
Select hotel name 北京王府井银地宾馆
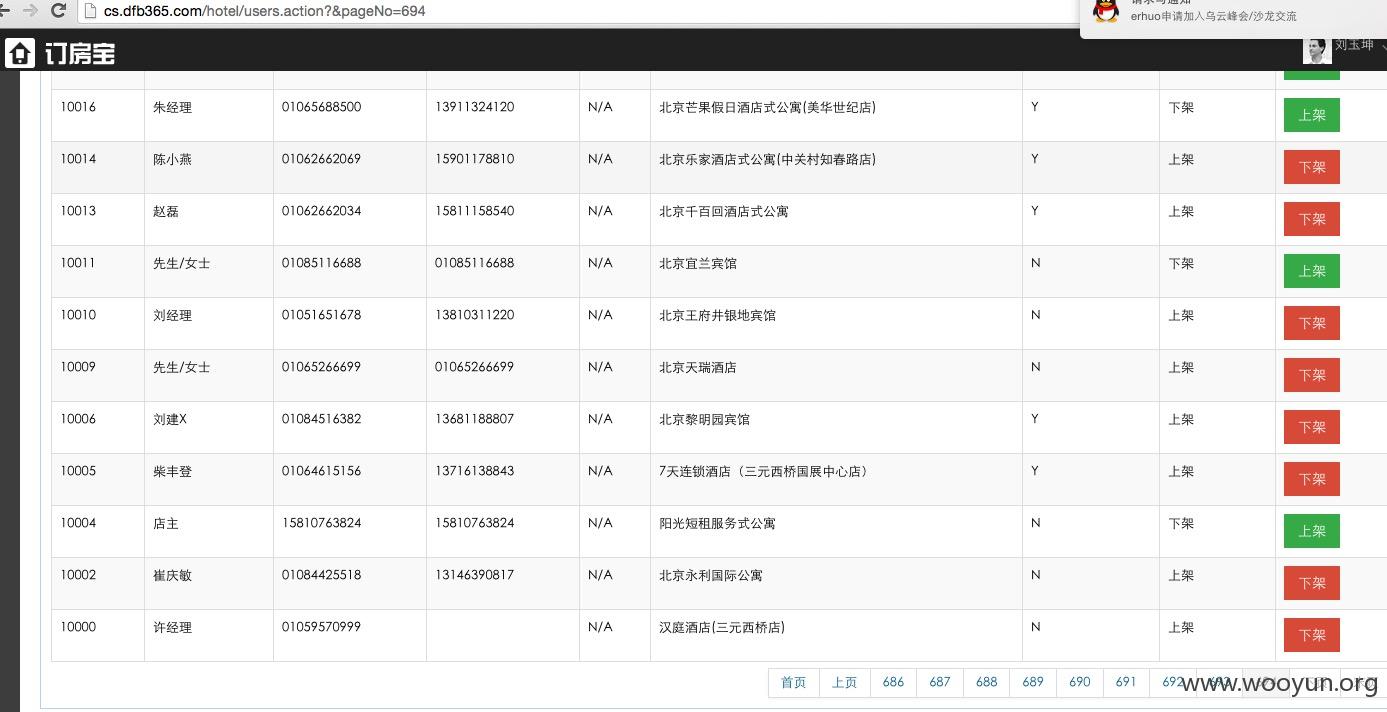[717, 315]
